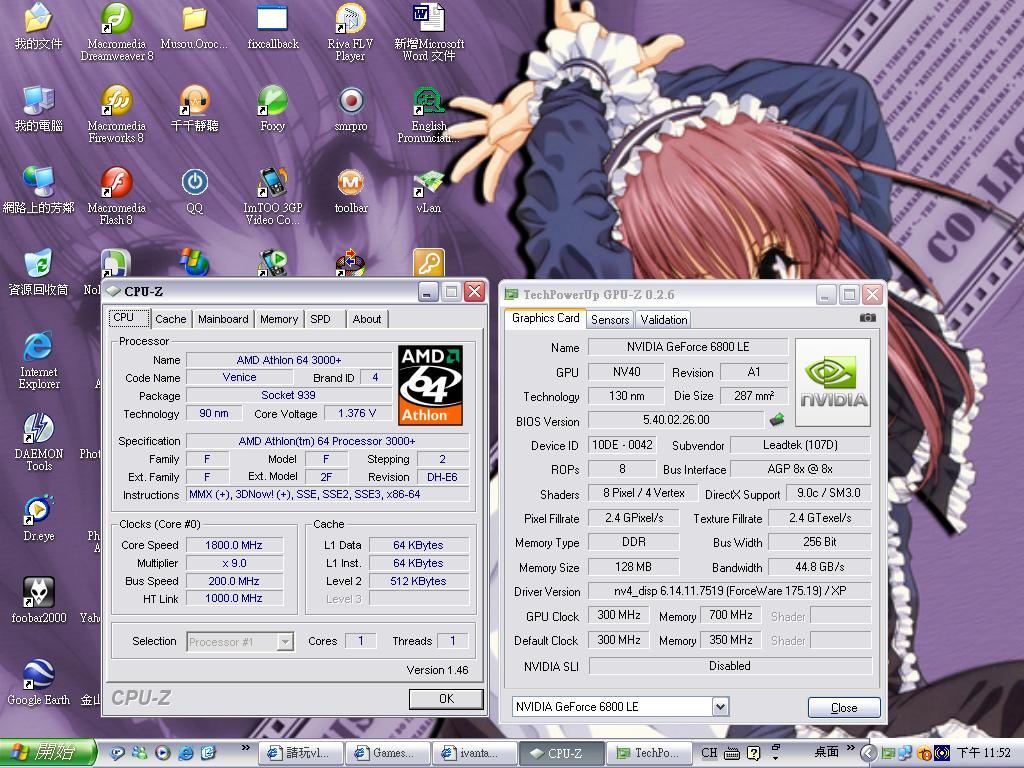Switch to the Sensors tab in GPU-Z

(x=610, y=320)
